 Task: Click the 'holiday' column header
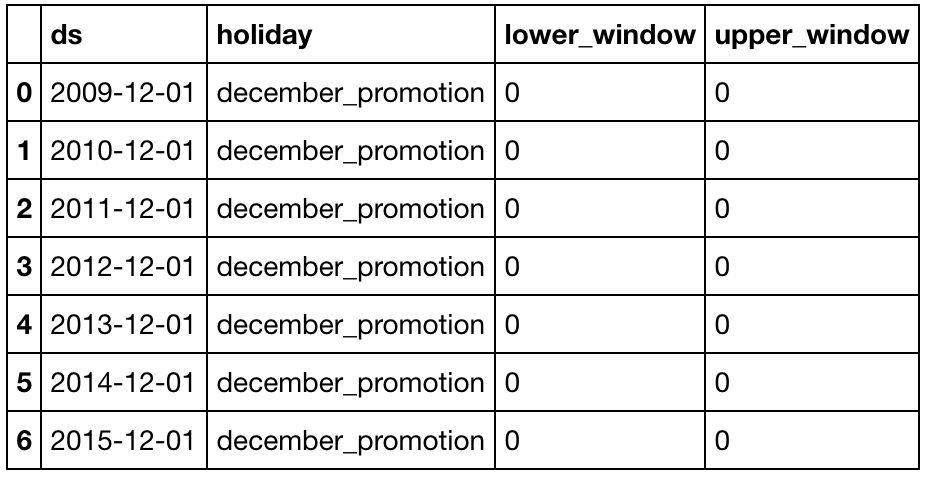click(x=264, y=36)
